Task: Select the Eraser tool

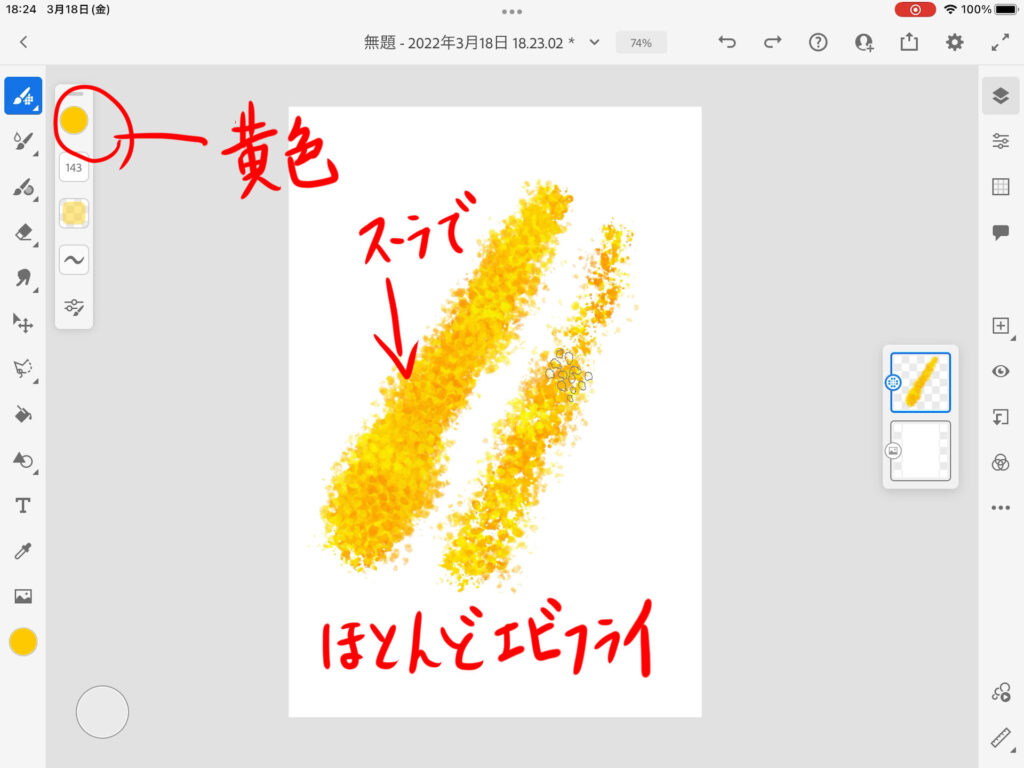Action: (x=23, y=232)
